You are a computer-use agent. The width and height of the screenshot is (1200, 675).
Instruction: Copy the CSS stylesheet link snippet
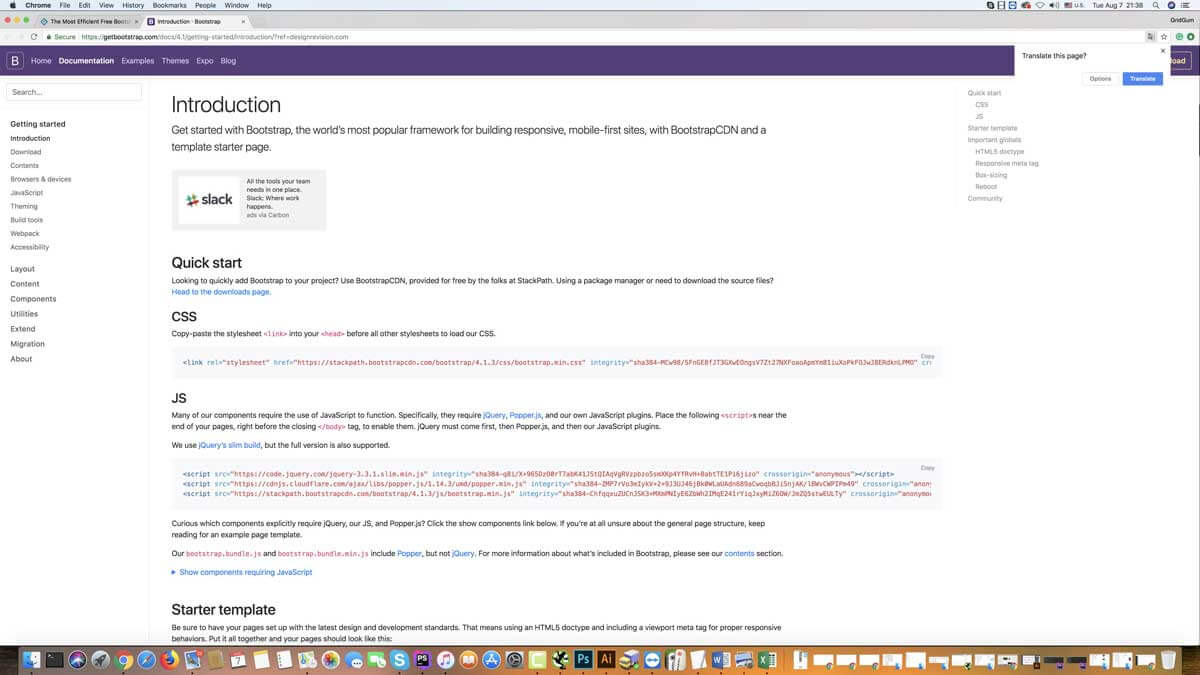pyautogui.click(x=927, y=356)
